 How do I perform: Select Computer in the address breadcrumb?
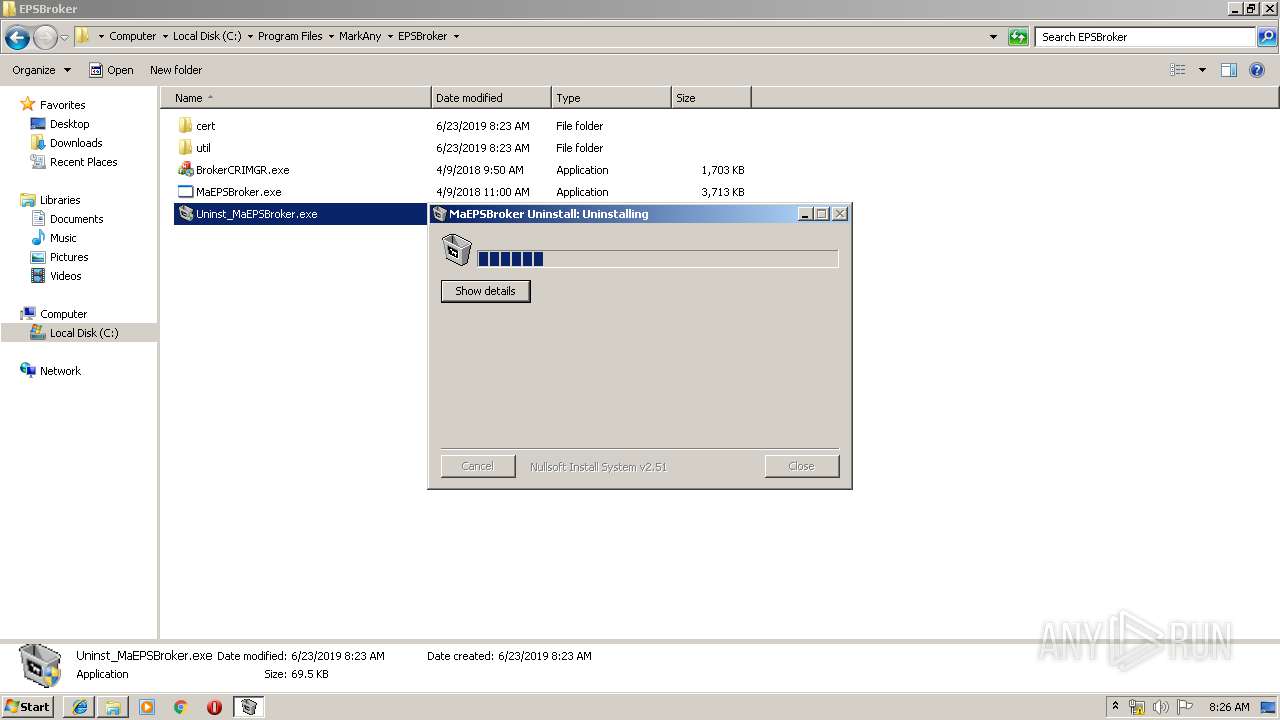(132, 36)
